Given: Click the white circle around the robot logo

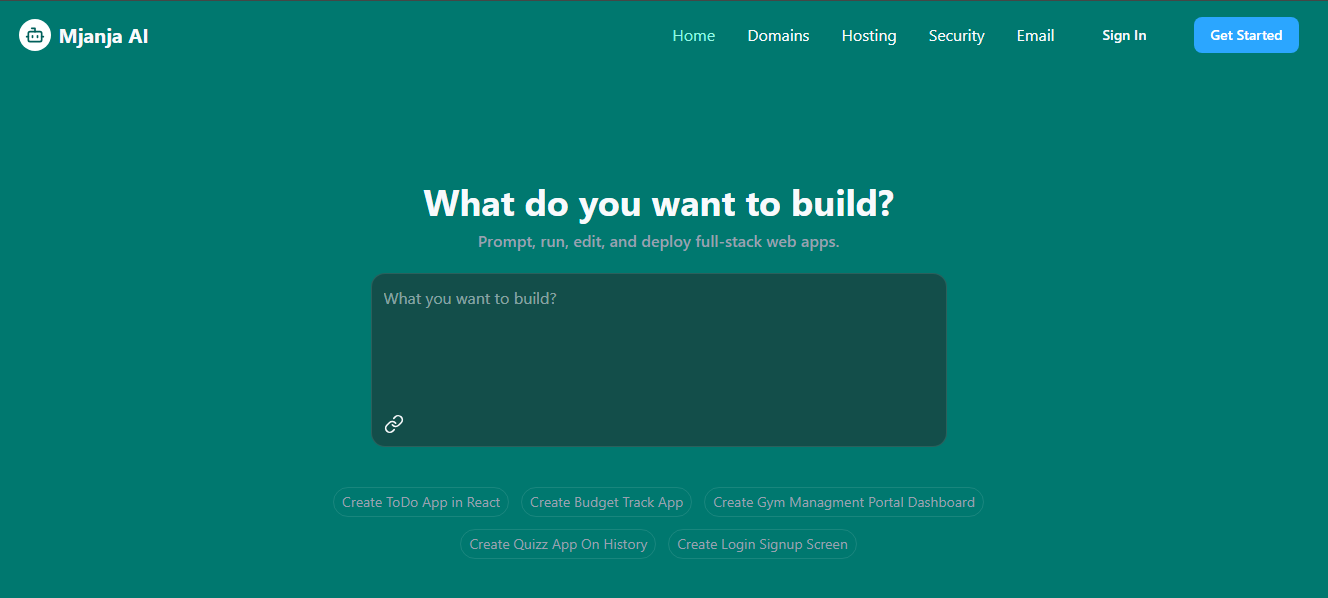Looking at the screenshot, I should tap(34, 35).
